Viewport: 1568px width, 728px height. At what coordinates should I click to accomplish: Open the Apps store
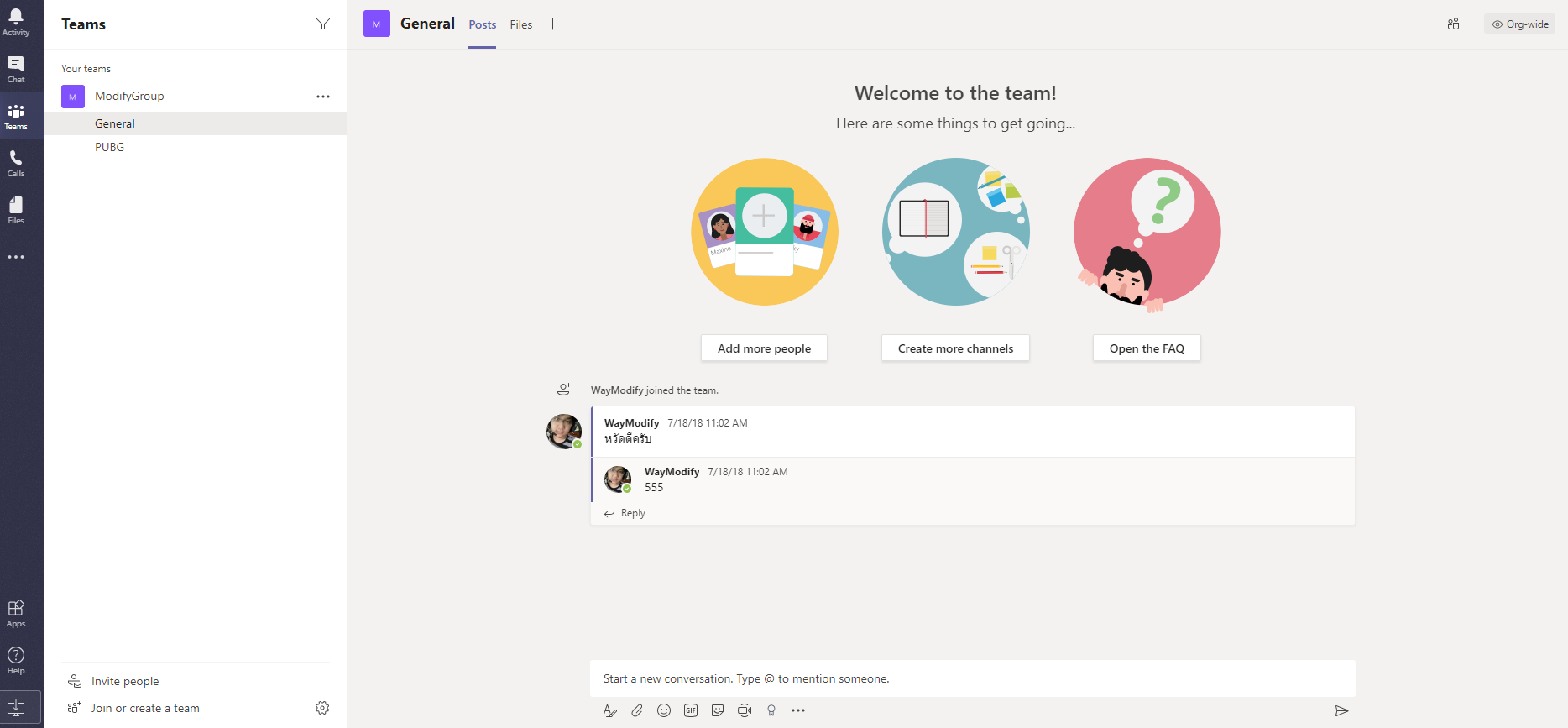[x=16, y=614]
